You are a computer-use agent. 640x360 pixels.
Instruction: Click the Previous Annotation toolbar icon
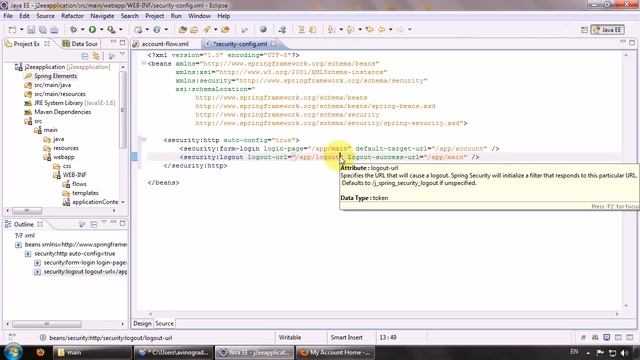click(x=350, y=29)
